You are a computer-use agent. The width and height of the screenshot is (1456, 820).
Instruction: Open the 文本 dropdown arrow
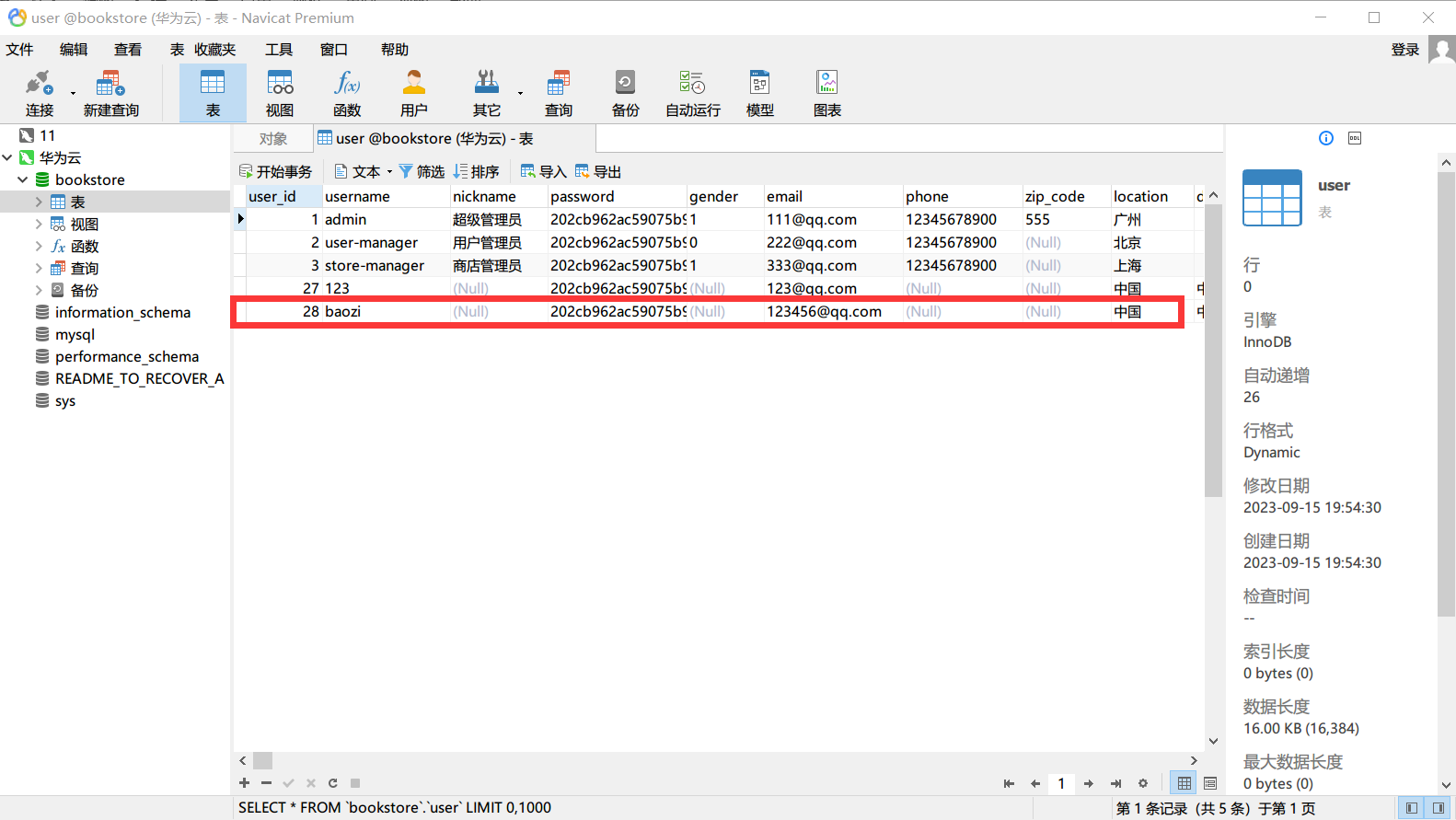pyautogui.click(x=389, y=172)
